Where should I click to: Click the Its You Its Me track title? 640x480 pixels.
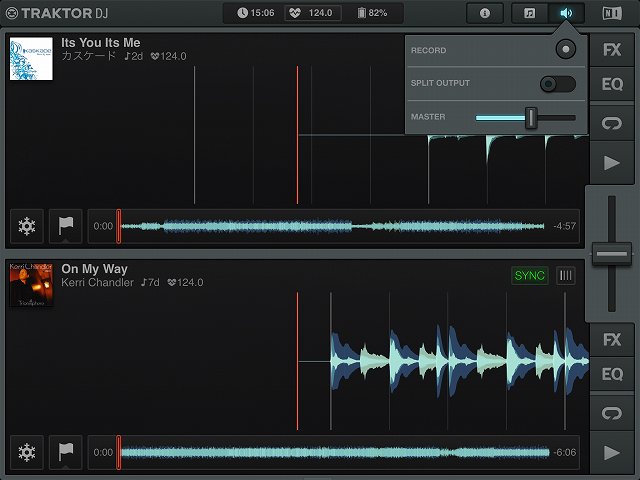(x=101, y=43)
